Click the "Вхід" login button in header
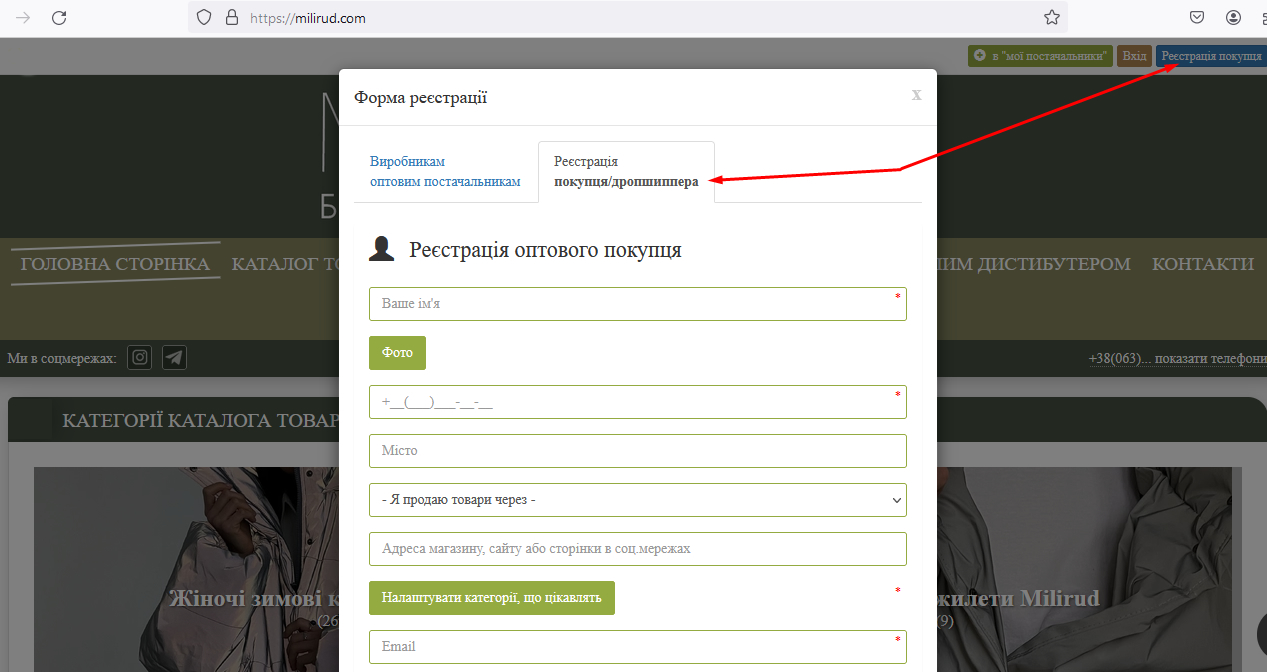Viewport: 1267px width, 672px height. coord(1134,56)
